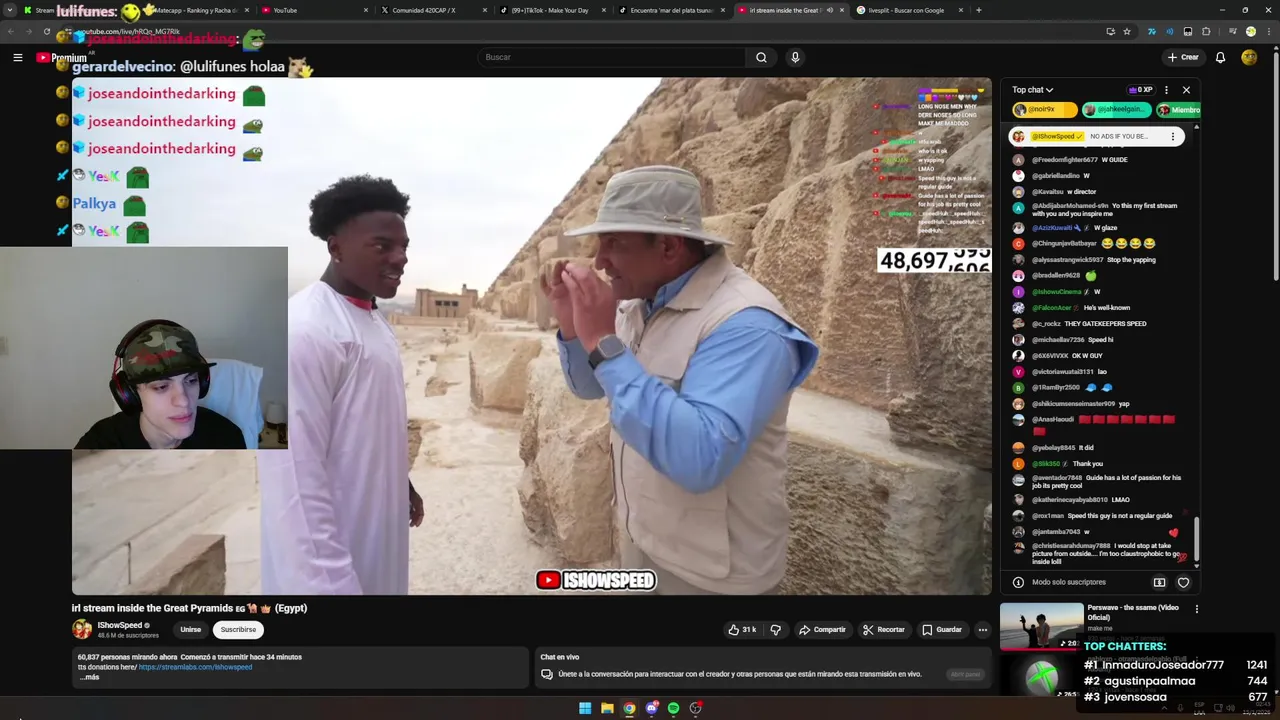
Task: Click the search magnifier button
Action: coord(761,57)
